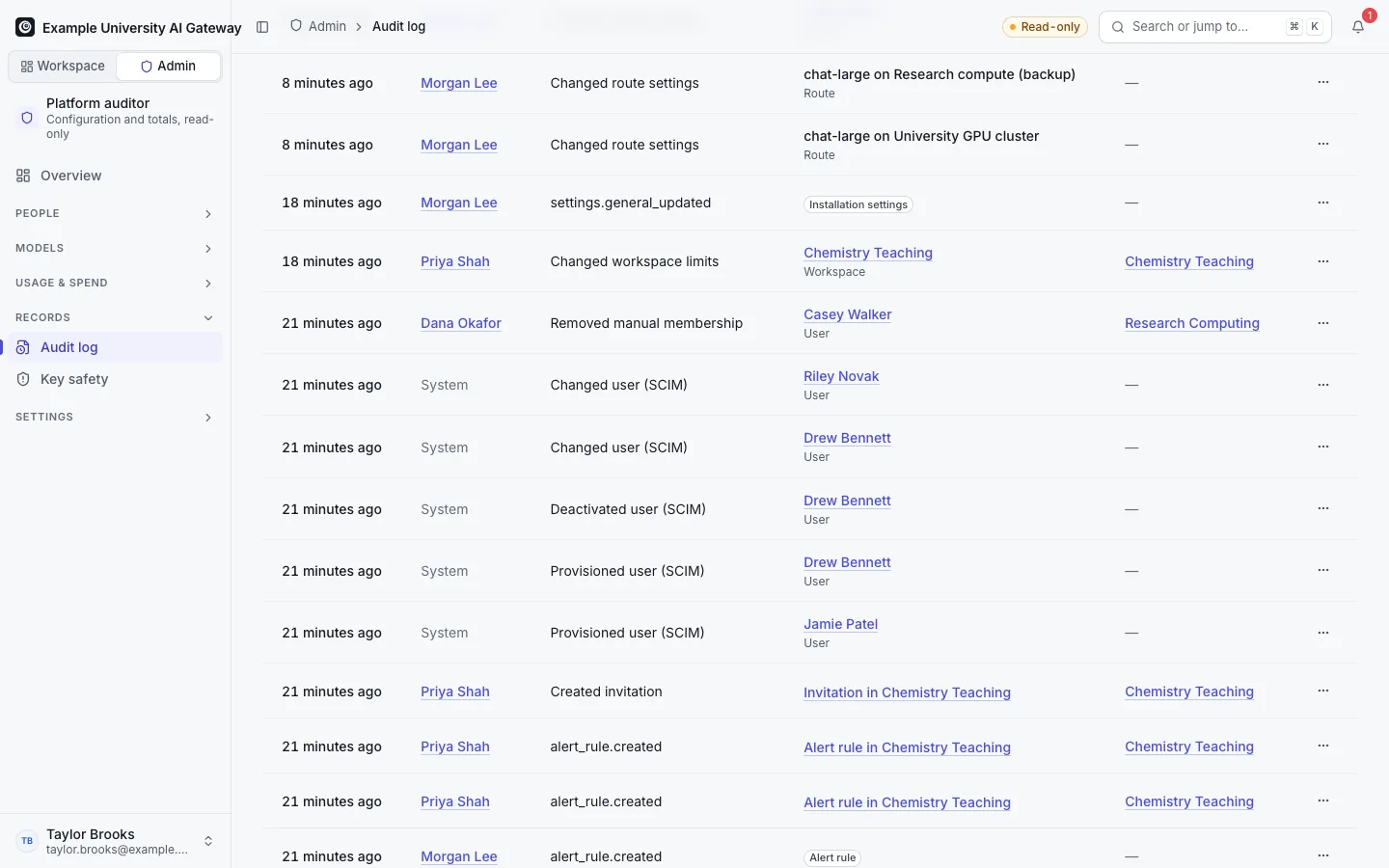This screenshot has height=868, width=1389.
Task: Click the Overview sidebar icon
Action: (x=23, y=176)
